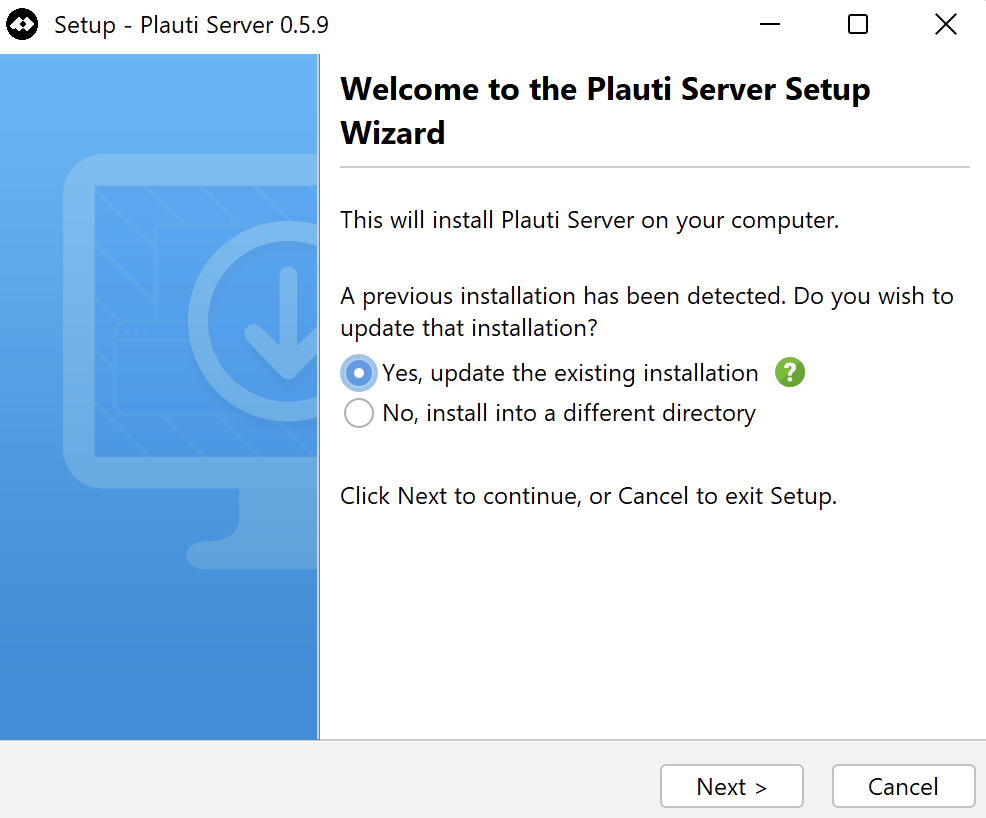This screenshot has width=986, height=818.
Task: Open the green question mark help icon
Action: click(790, 372)
